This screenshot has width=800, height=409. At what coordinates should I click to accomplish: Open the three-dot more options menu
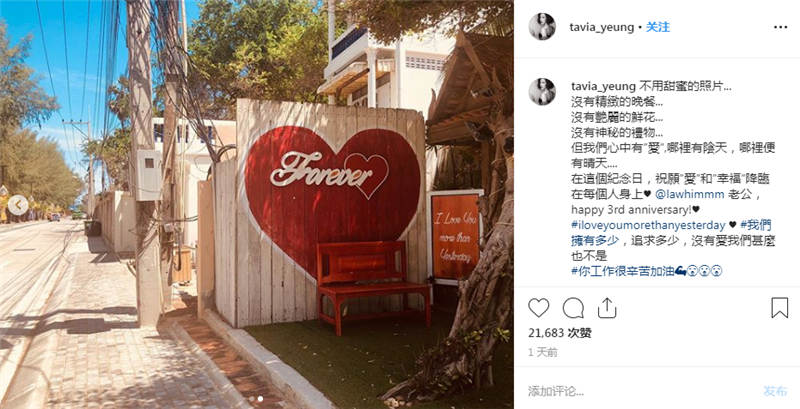tap(780, 28)
